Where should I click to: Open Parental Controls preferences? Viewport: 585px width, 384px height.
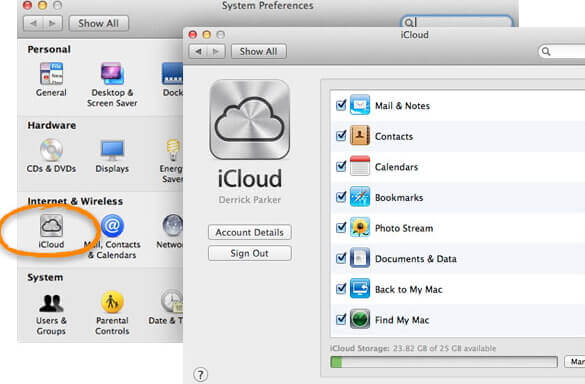112,302
